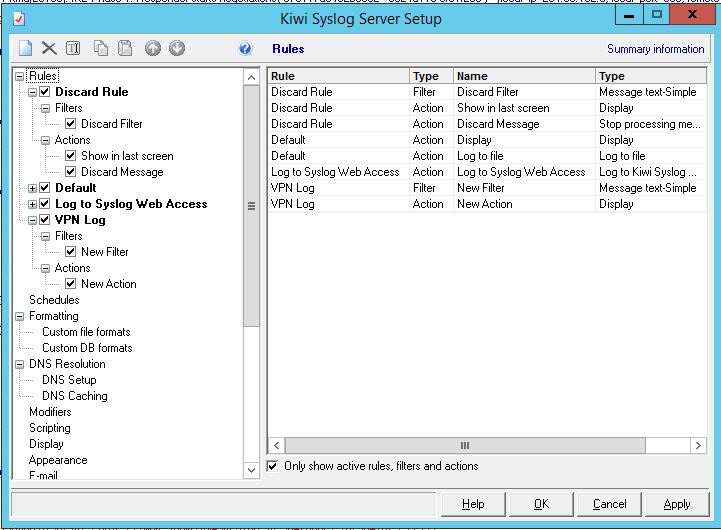This screenshot has height=530, width=721.
Task: Toggle Log to Syslog Web Access checkbox
Action: tap(45, 204)
